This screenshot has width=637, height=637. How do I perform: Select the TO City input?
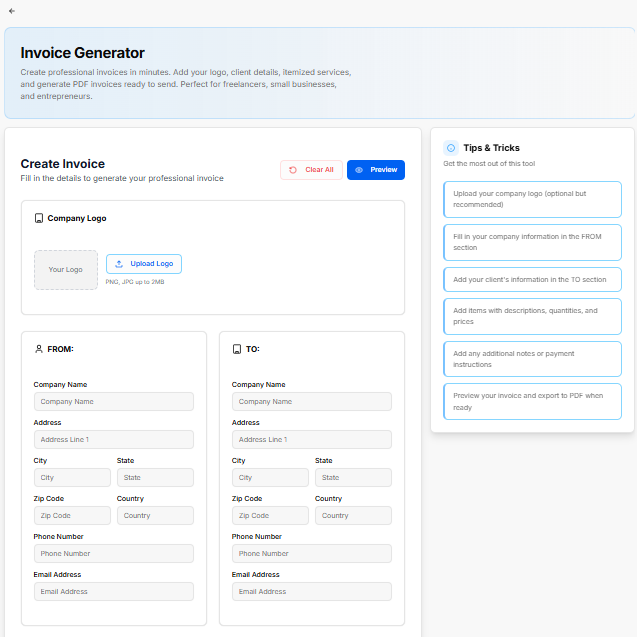pyautogui.click(x=271, y=477)
